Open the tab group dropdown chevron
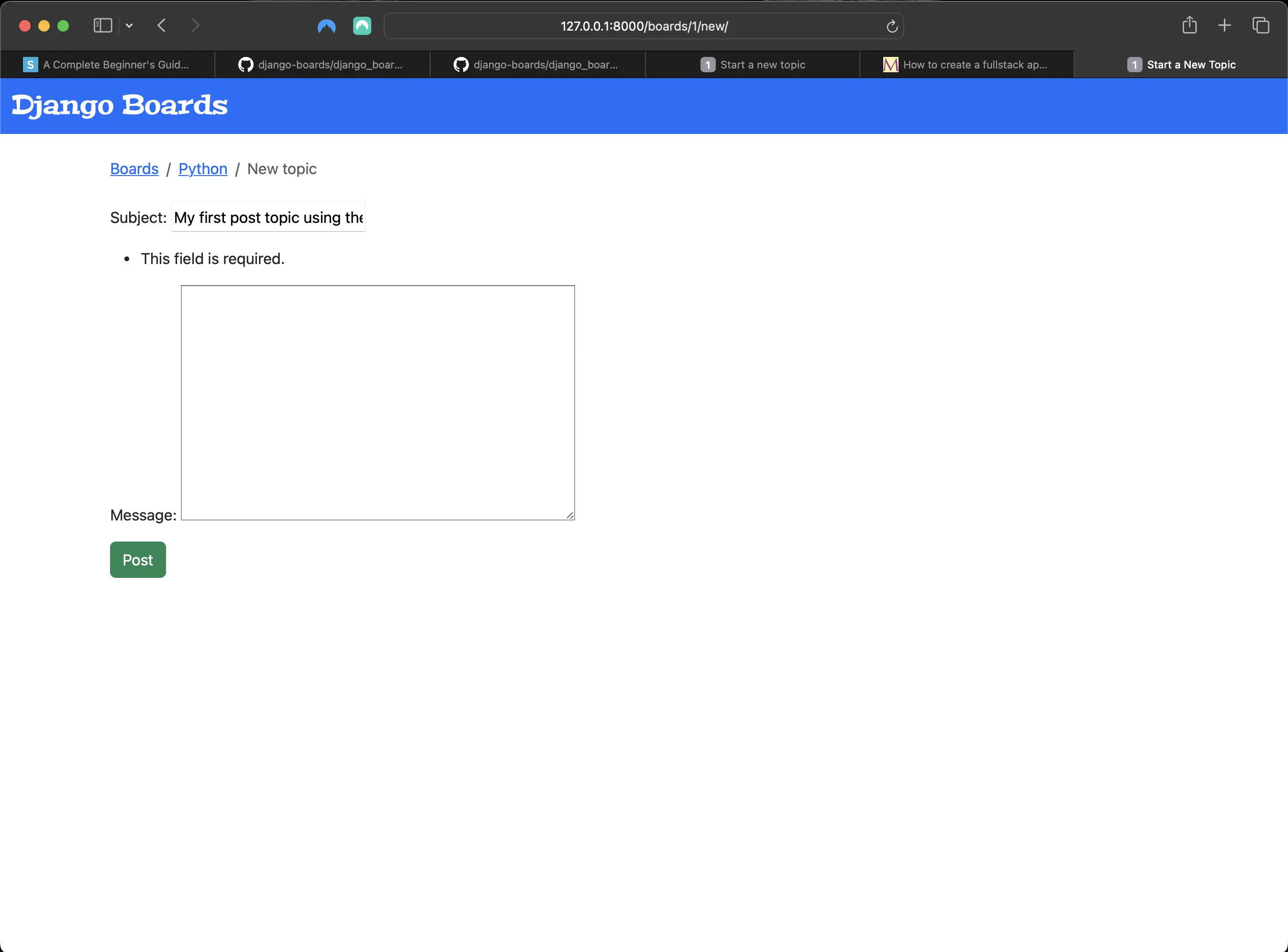The width and height of the screenshot is (1288, 952). pyautogui.click(x=129, y=25)
